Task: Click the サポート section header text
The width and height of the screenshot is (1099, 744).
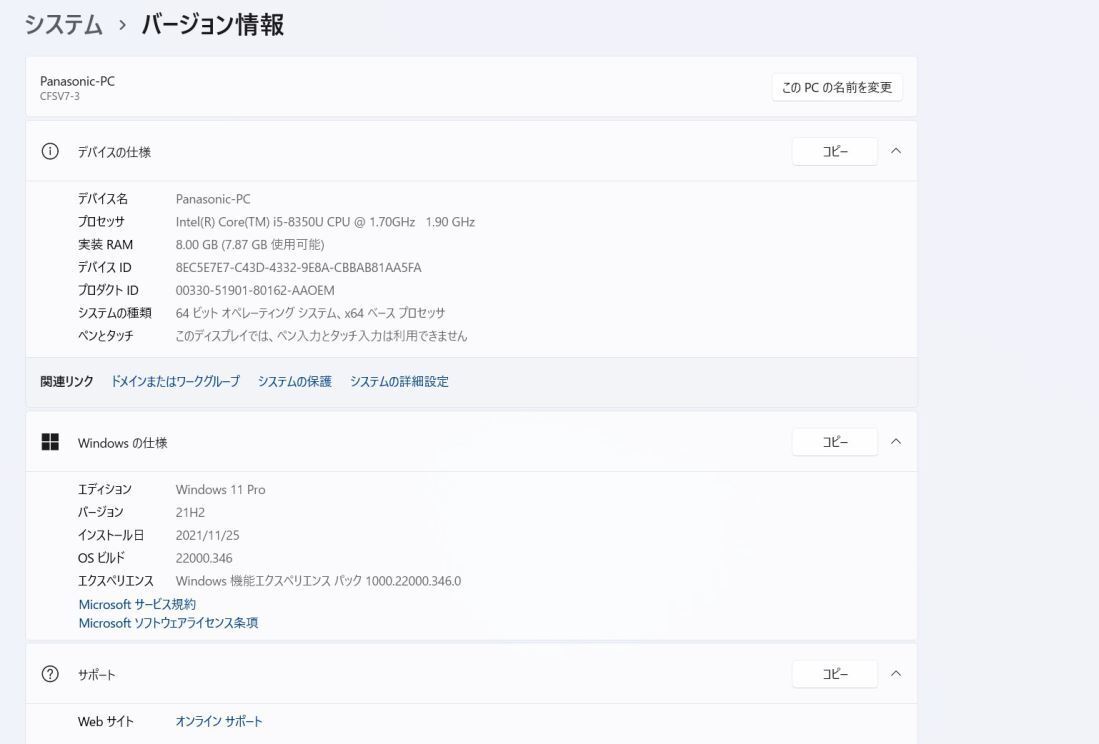Action: 96,675
